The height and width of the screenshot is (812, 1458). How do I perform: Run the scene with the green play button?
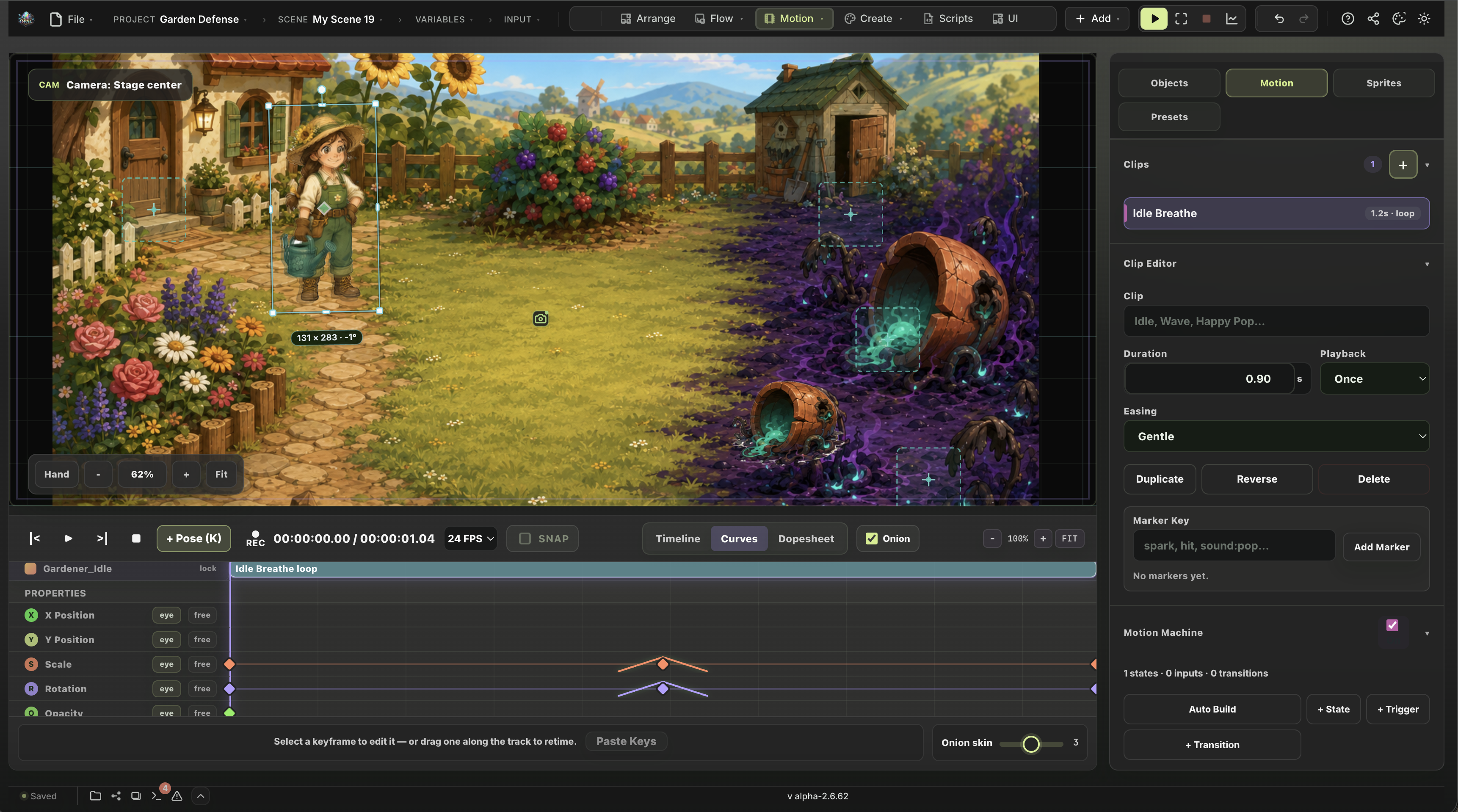pyautogui.click(x=1154, y=19)
